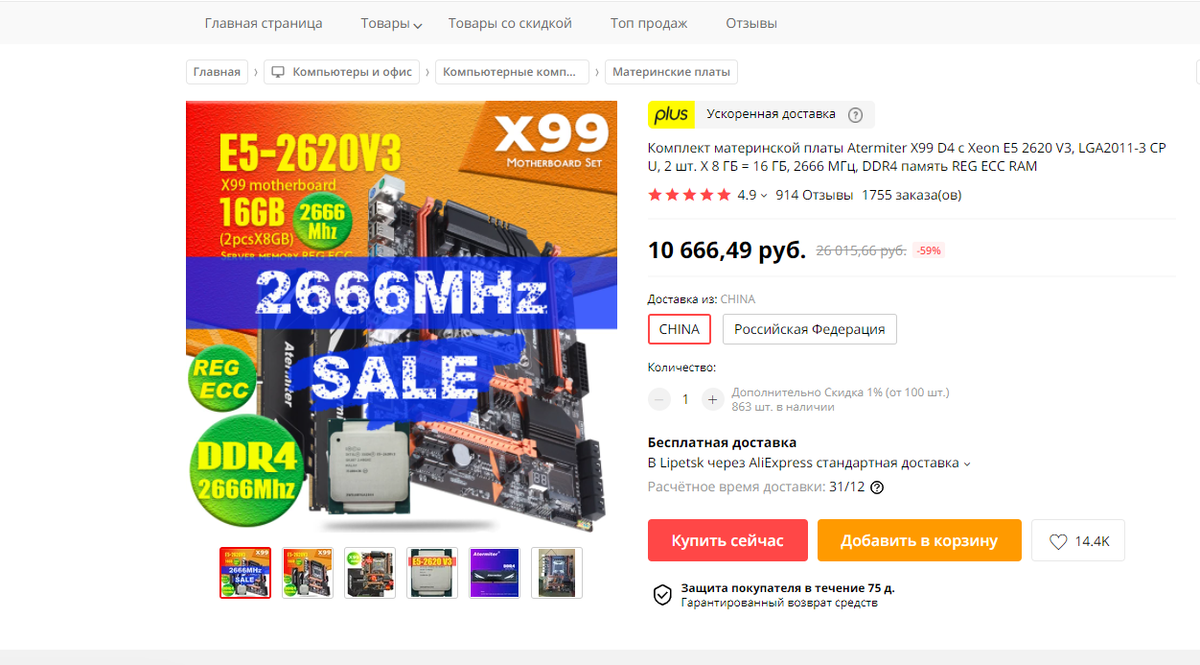This screenshot has height=665, width=1200.
Task: Expand the 4.9 rating breakdown chevron
Action: click(x=764, y=196)
